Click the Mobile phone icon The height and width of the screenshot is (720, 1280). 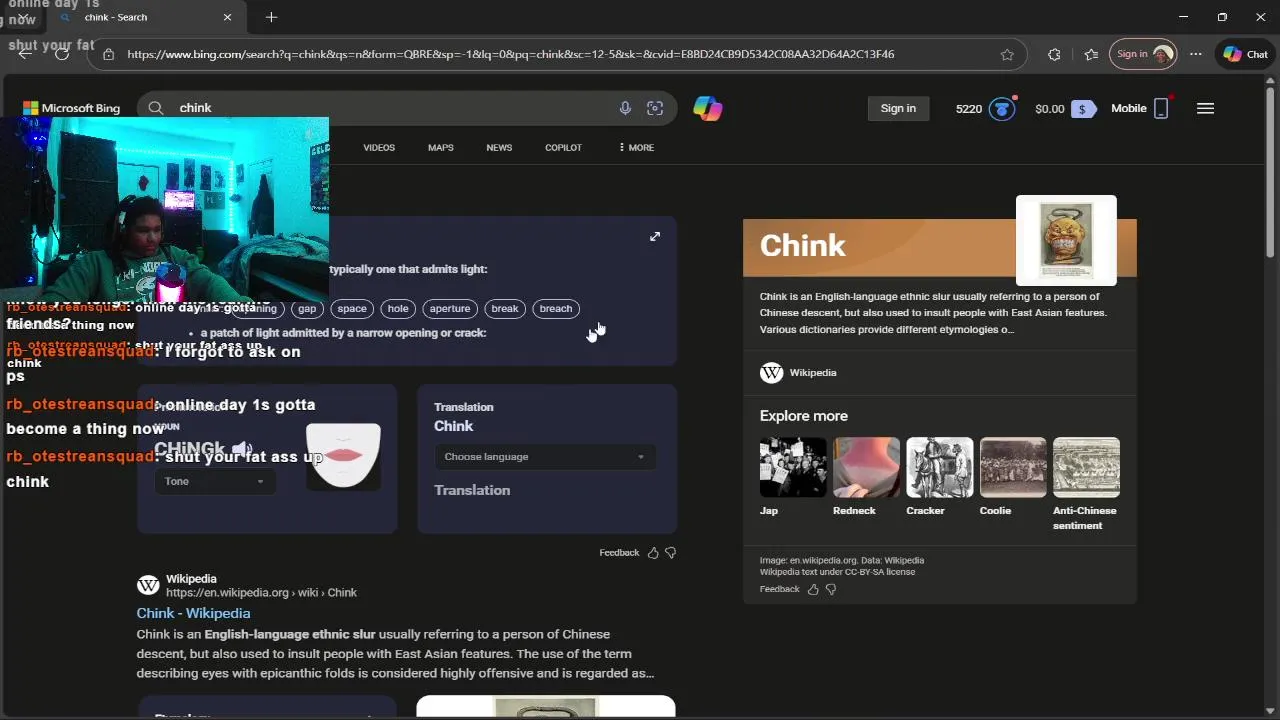coord(1161,108)
